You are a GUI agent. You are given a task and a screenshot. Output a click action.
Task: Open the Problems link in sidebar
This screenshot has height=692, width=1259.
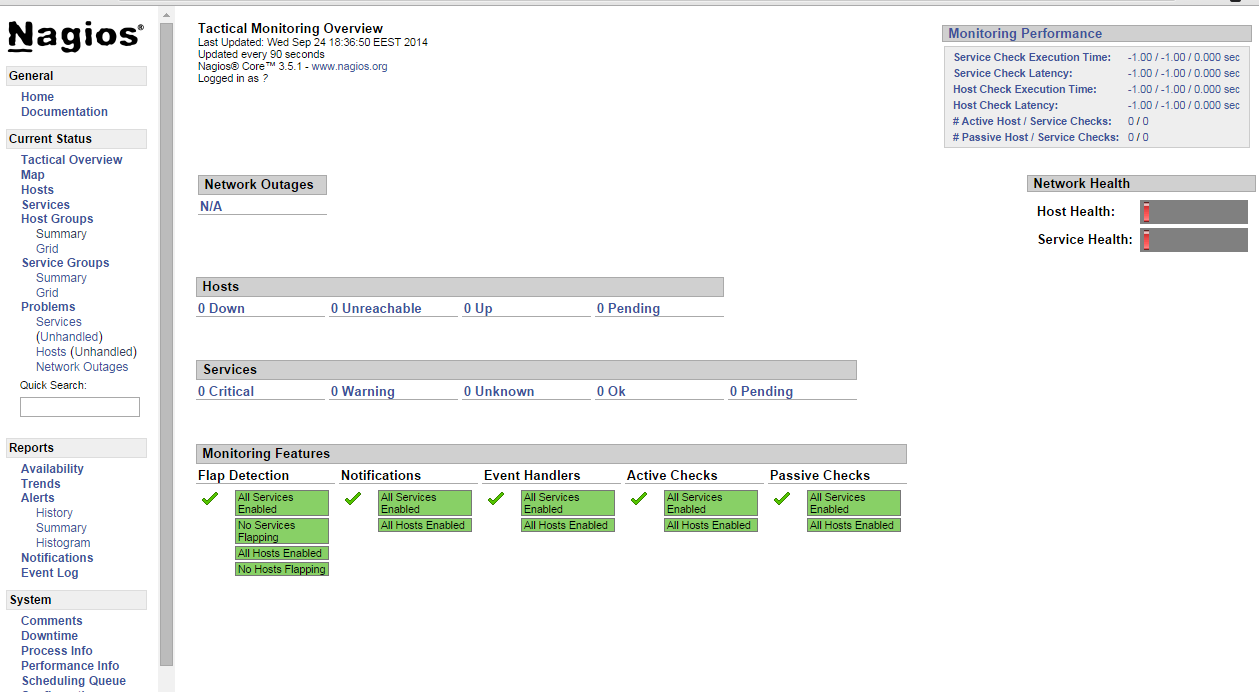point(48,307)
